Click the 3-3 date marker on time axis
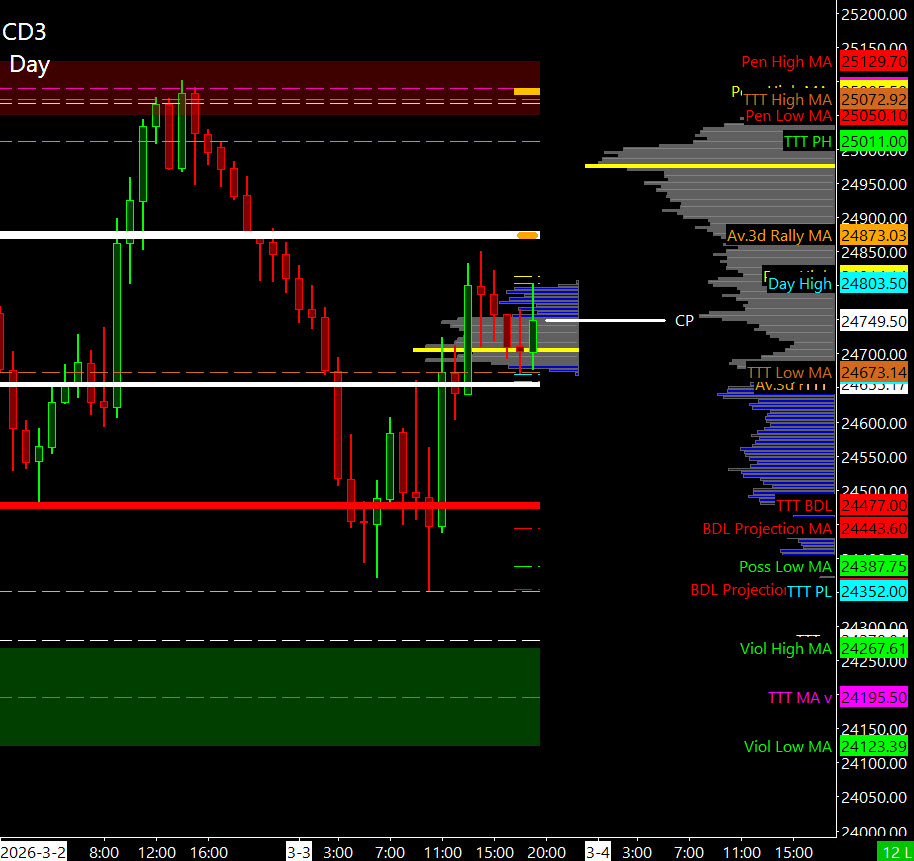 (298, 852)
